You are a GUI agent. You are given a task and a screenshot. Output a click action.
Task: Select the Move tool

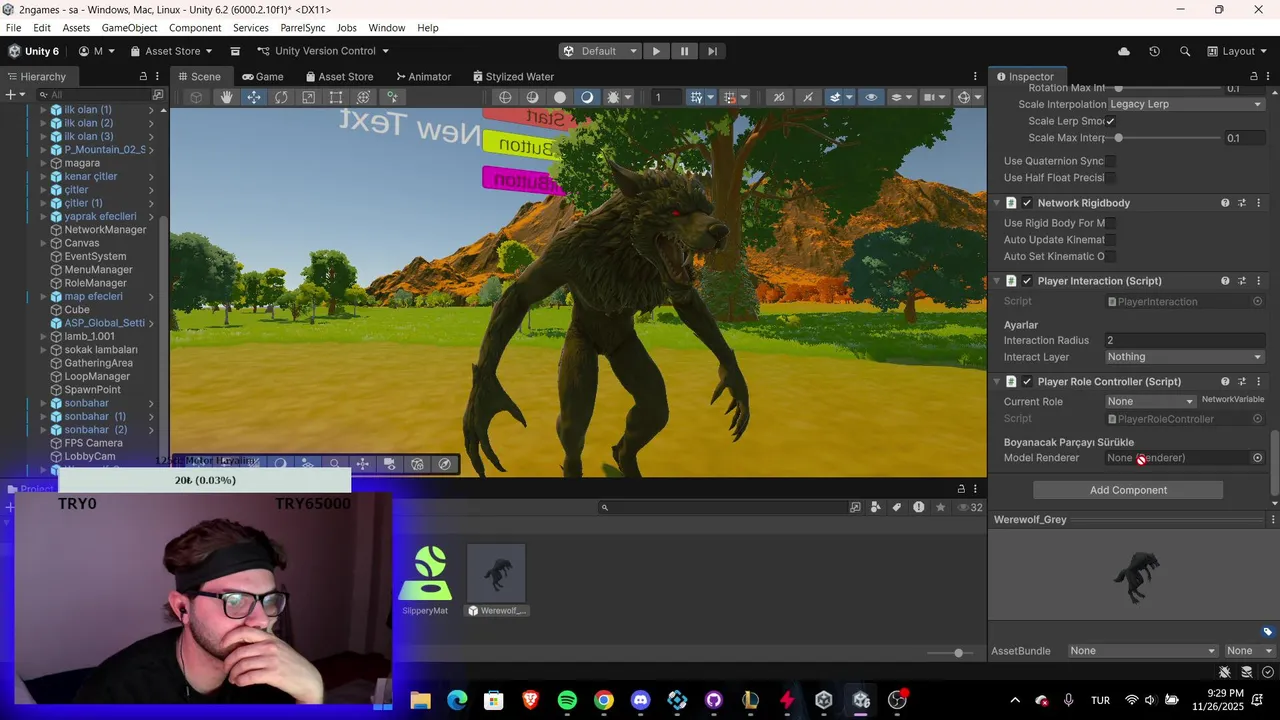[254, 97]
